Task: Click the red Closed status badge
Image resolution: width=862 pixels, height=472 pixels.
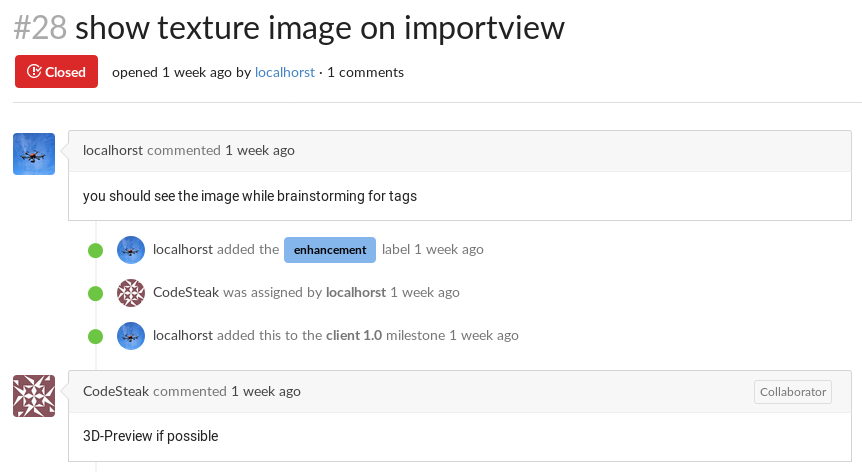Action: (x=56, y=71)
